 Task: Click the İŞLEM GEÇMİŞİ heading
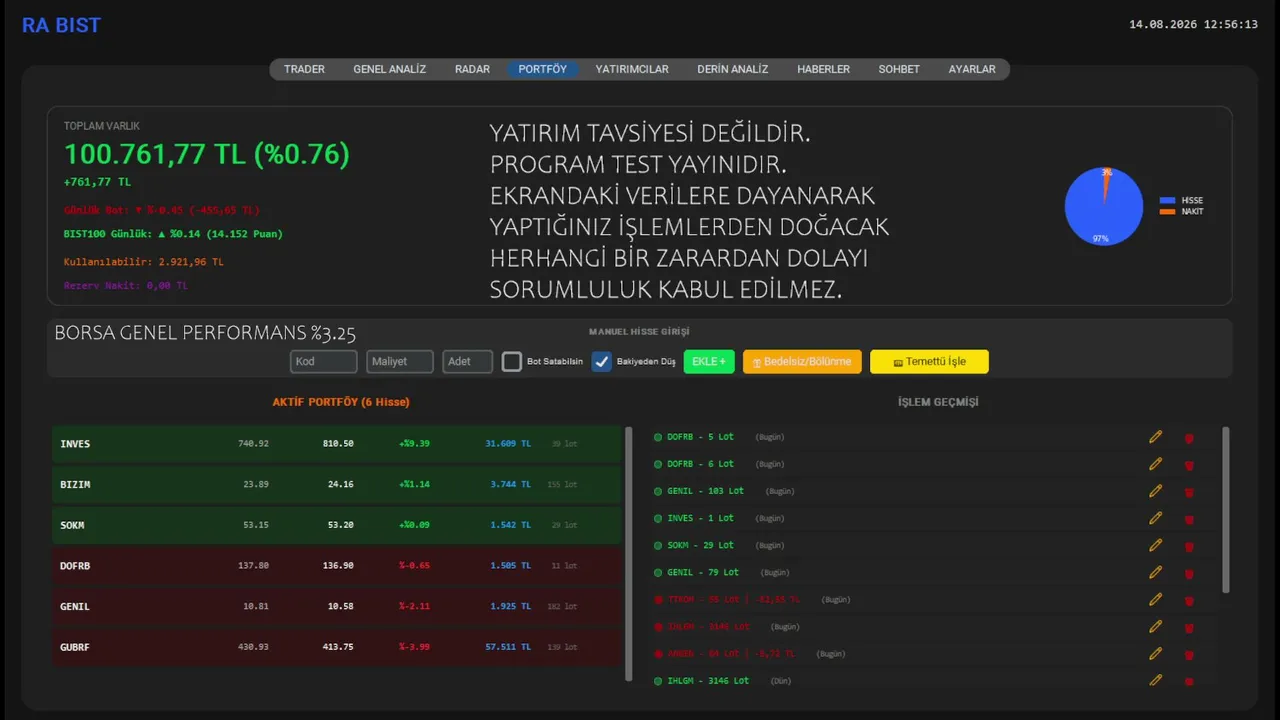click(938, 402)
